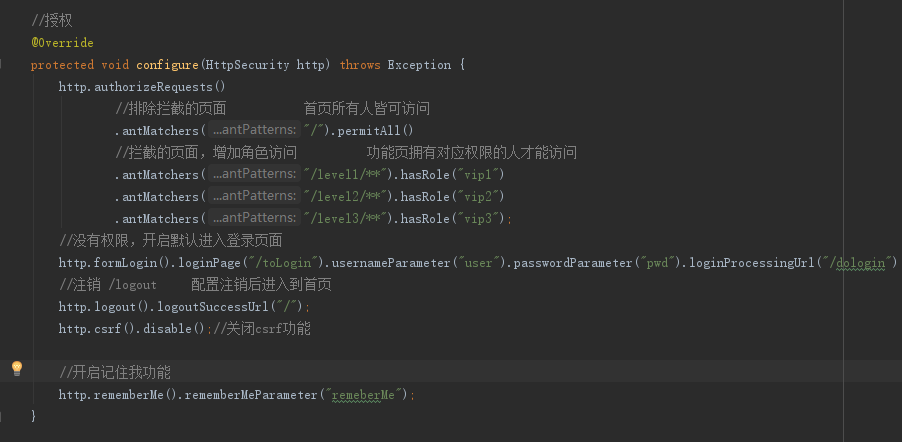The width and height of the screenshot is (902, 442).
Task: Expand the antPatterns hint for "/" matcher
Action: click(254, 130)
